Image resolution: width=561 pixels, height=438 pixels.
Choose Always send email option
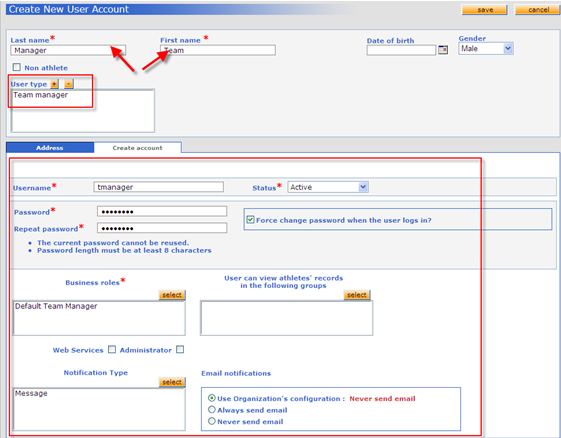(212, 409)
